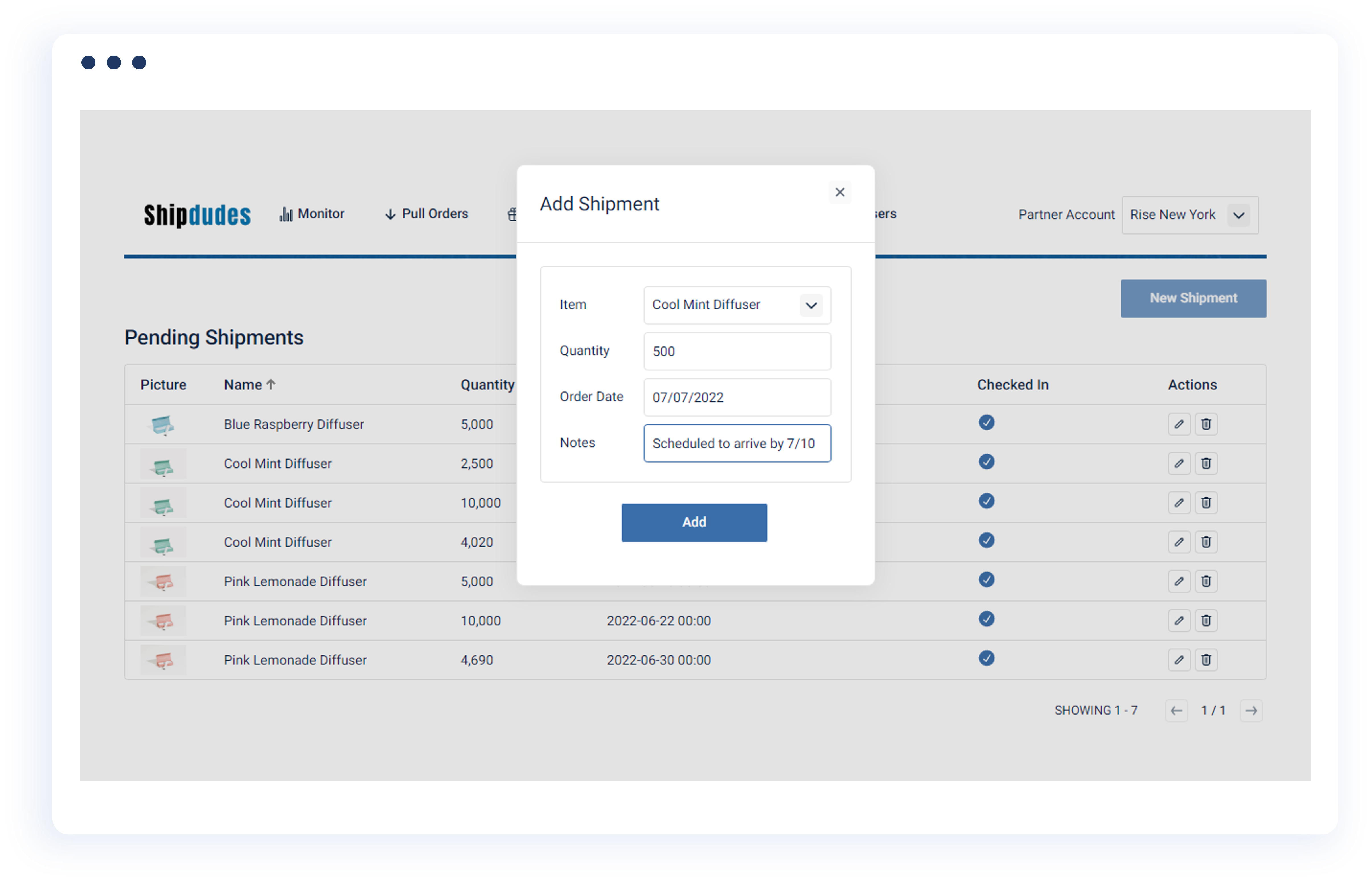
Task: Click the Add button to save the shipment
Action: pyautogui.click(x=694, y=522)
